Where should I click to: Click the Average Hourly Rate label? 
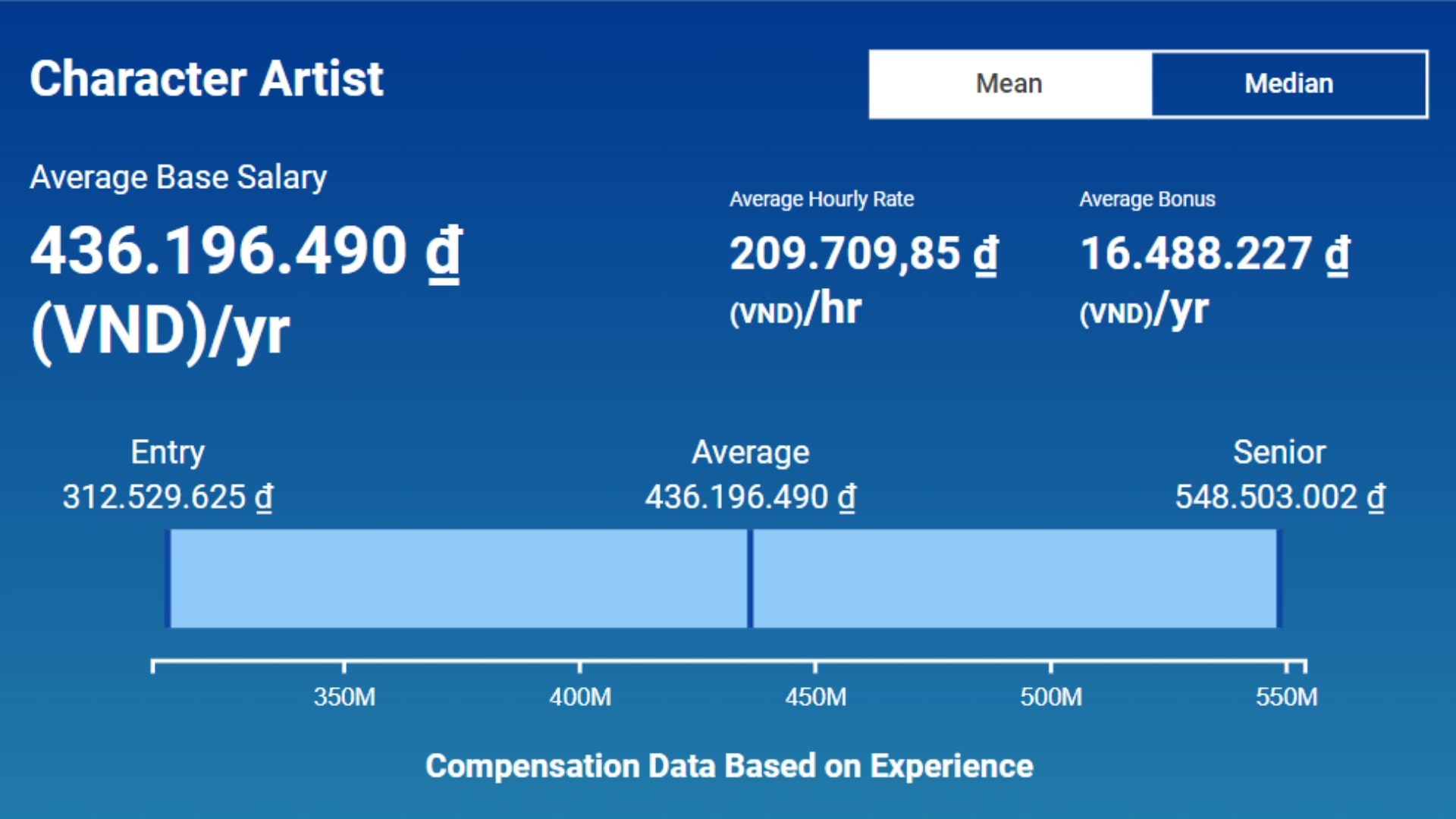(x=821, y=199)
